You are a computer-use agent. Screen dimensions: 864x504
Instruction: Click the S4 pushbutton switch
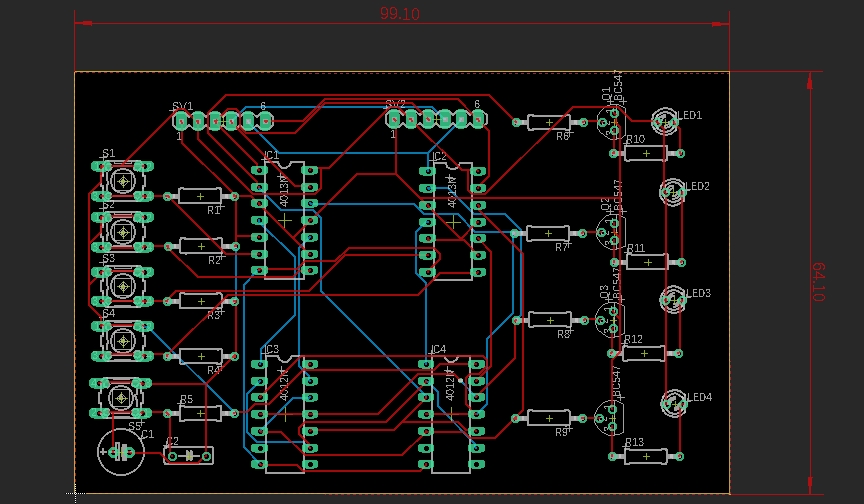coord(122,342)
